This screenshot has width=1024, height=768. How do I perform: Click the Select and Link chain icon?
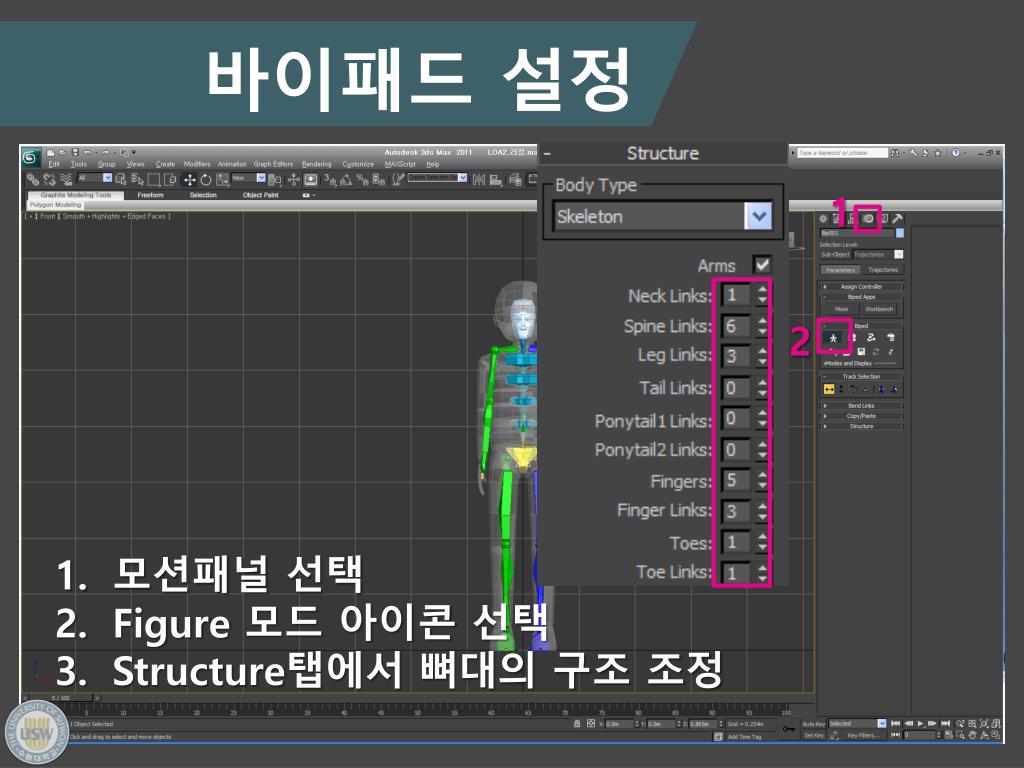33,180
